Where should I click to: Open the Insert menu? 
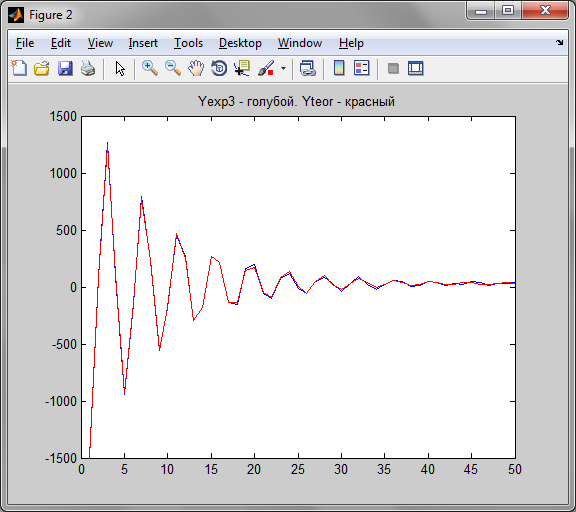143,43
